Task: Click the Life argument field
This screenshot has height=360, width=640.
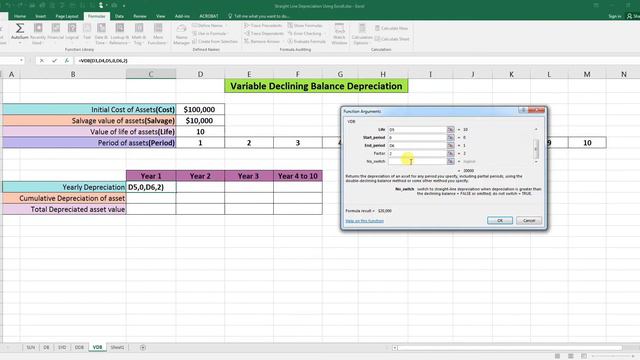Action: click(x=417, y=129)
